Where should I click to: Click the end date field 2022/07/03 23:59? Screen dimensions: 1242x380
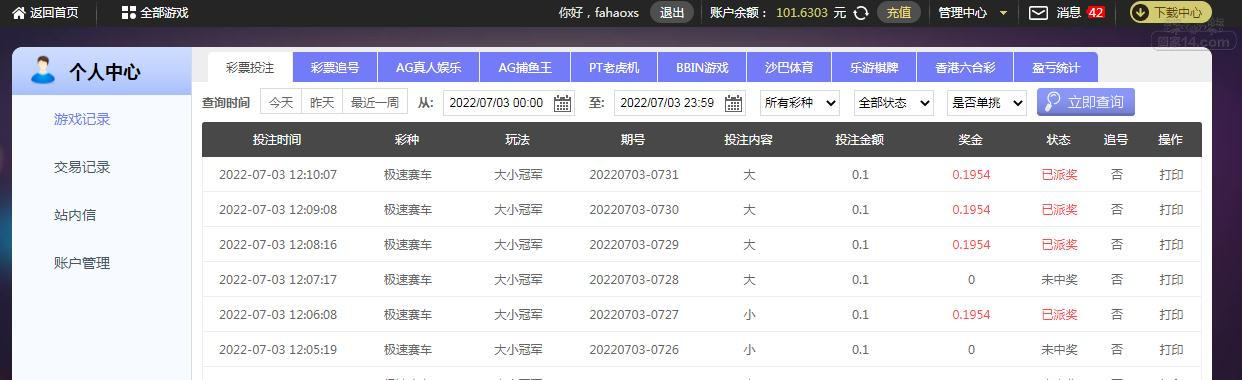(x=680, y=102)
